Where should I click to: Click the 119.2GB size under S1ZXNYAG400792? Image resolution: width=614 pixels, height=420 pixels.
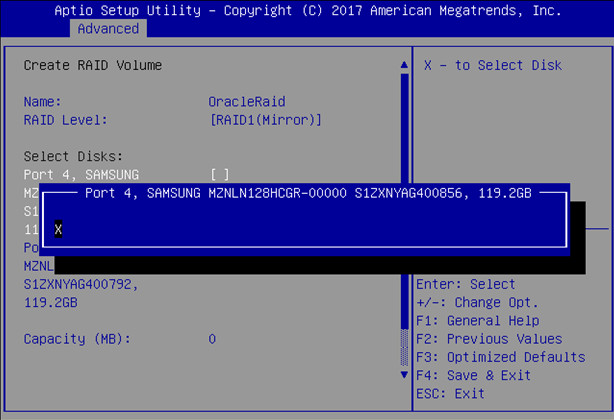click(x=51, y=303)
